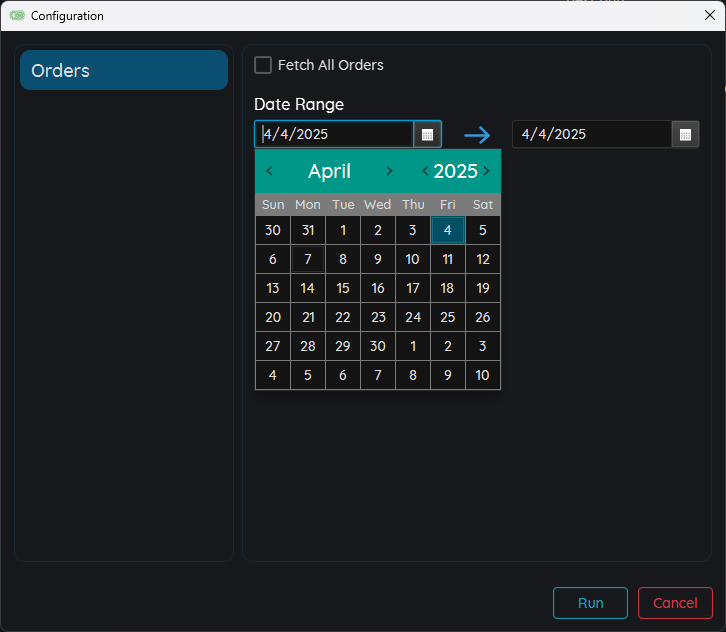The width and height of the screenshot is (726, 632).
Task: Go to next month after April
Action: [x=389, y=171]
